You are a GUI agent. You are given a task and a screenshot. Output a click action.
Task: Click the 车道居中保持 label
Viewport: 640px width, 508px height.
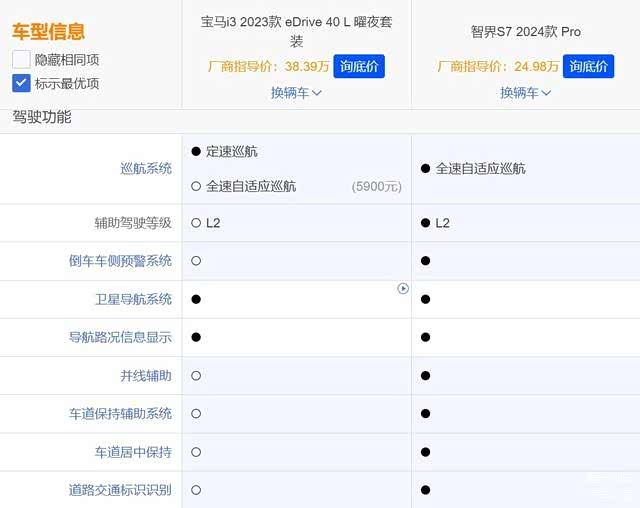point(133,452)
